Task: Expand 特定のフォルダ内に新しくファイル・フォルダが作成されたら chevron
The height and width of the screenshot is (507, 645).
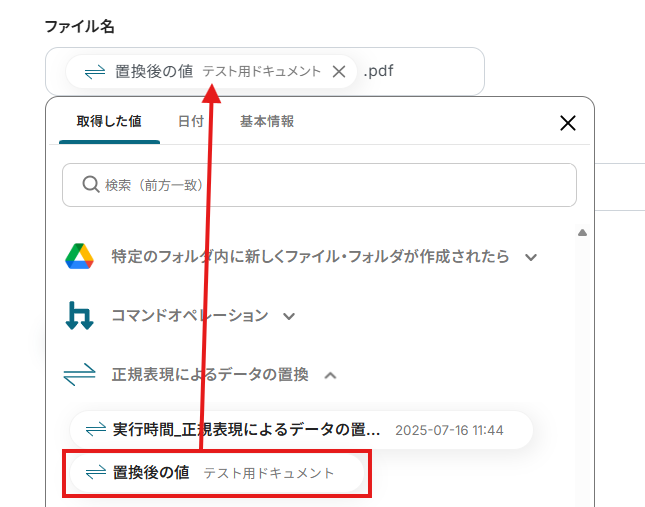Action: click(x=531, y=257)
